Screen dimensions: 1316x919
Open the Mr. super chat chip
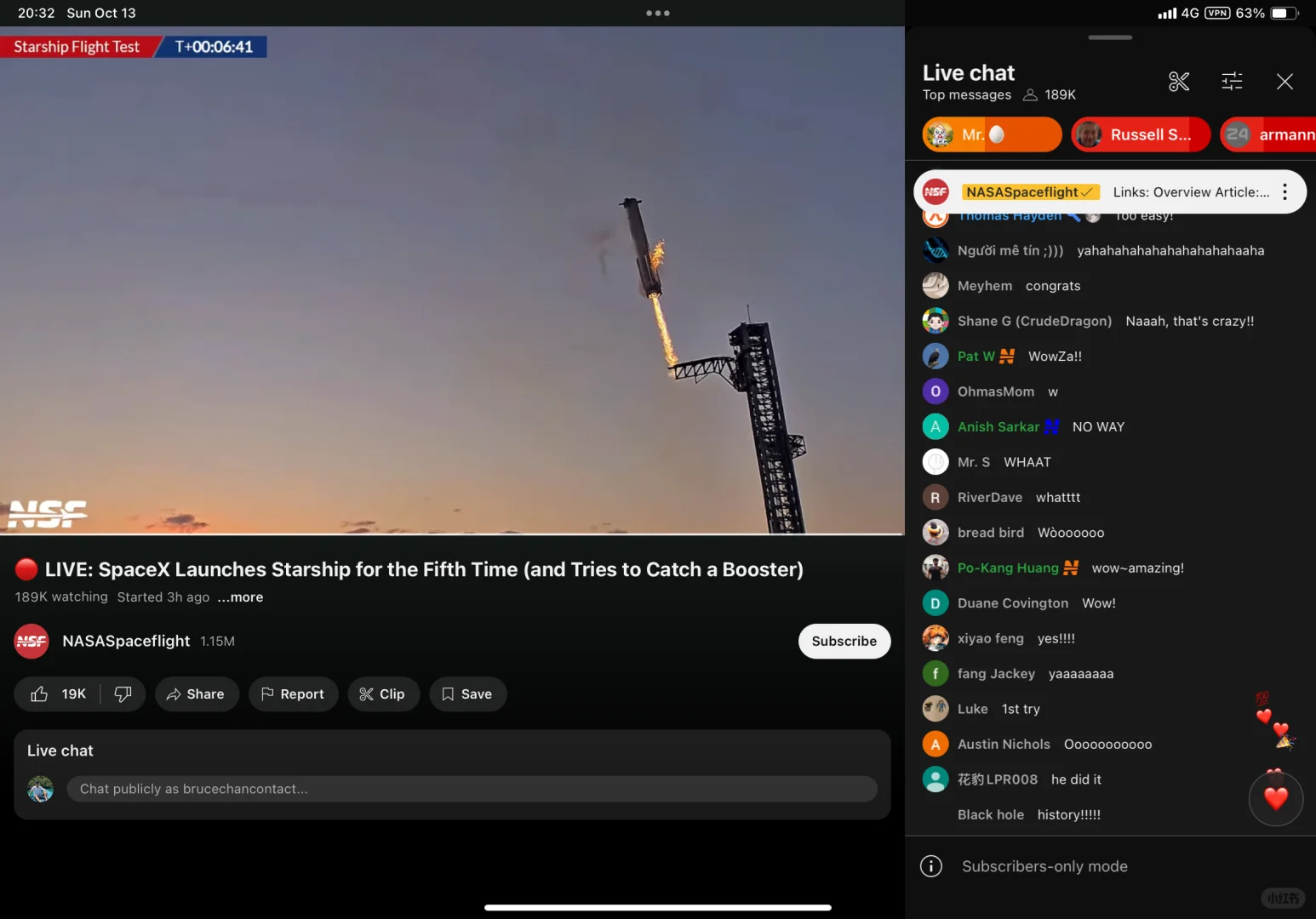[992, 134]
